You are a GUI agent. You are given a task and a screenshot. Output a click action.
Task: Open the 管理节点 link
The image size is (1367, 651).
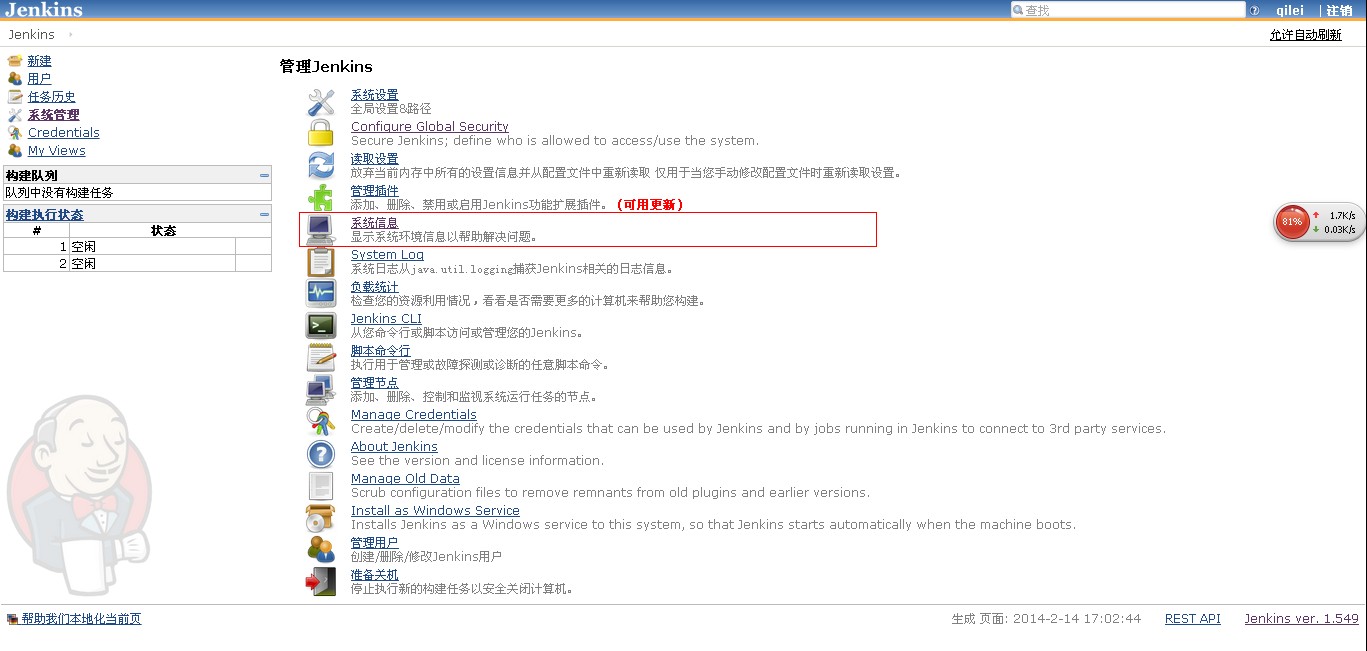tap(375, 383)
